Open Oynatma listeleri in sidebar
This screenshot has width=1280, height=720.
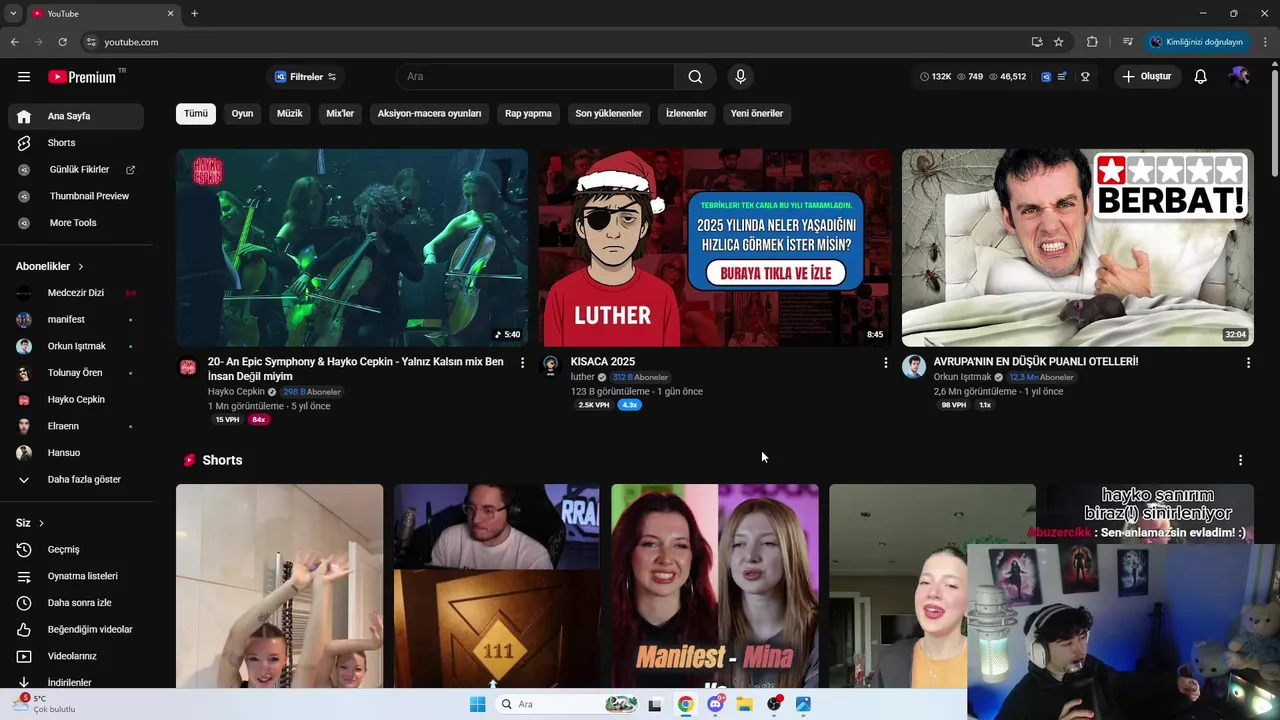click(76, 576)
